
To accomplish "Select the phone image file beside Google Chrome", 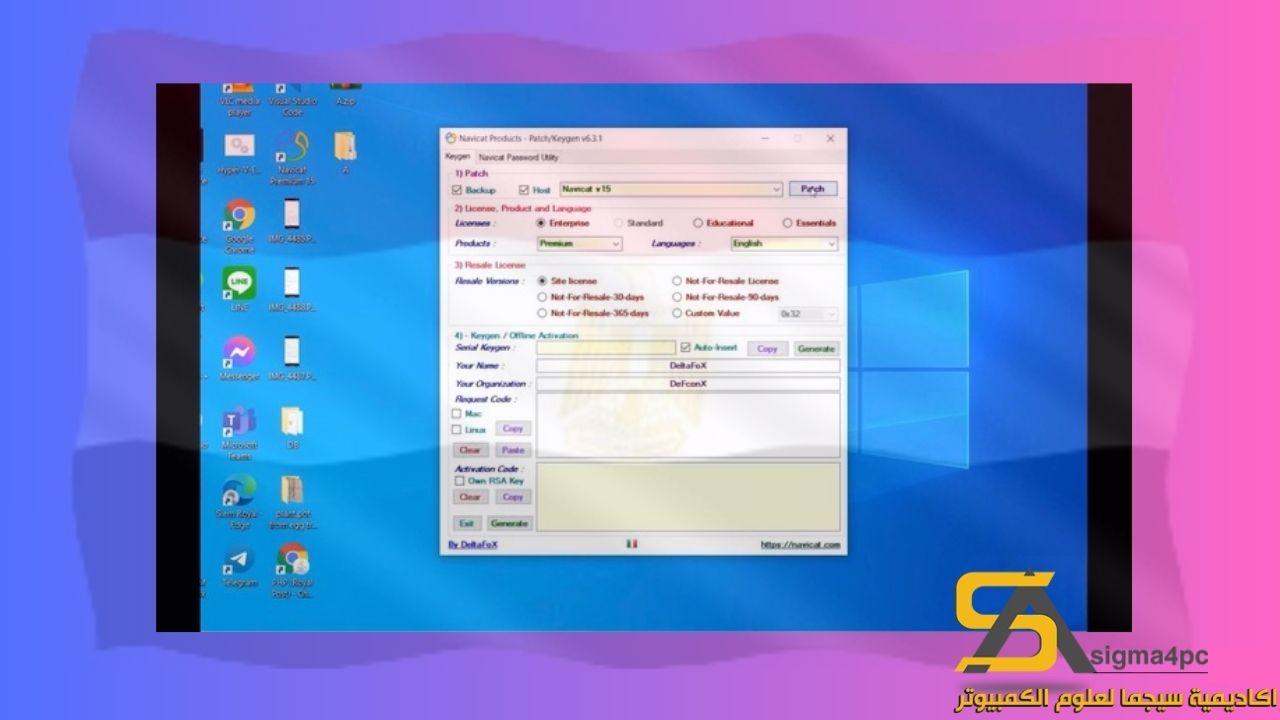I will (292, 222).
